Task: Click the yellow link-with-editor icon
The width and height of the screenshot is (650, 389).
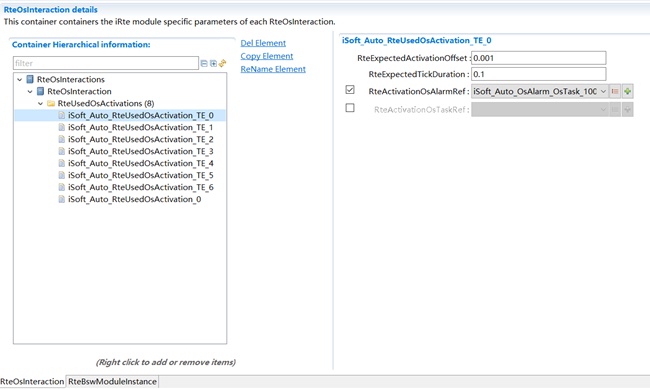Action: pyautogui.click(x=223, y=63)
